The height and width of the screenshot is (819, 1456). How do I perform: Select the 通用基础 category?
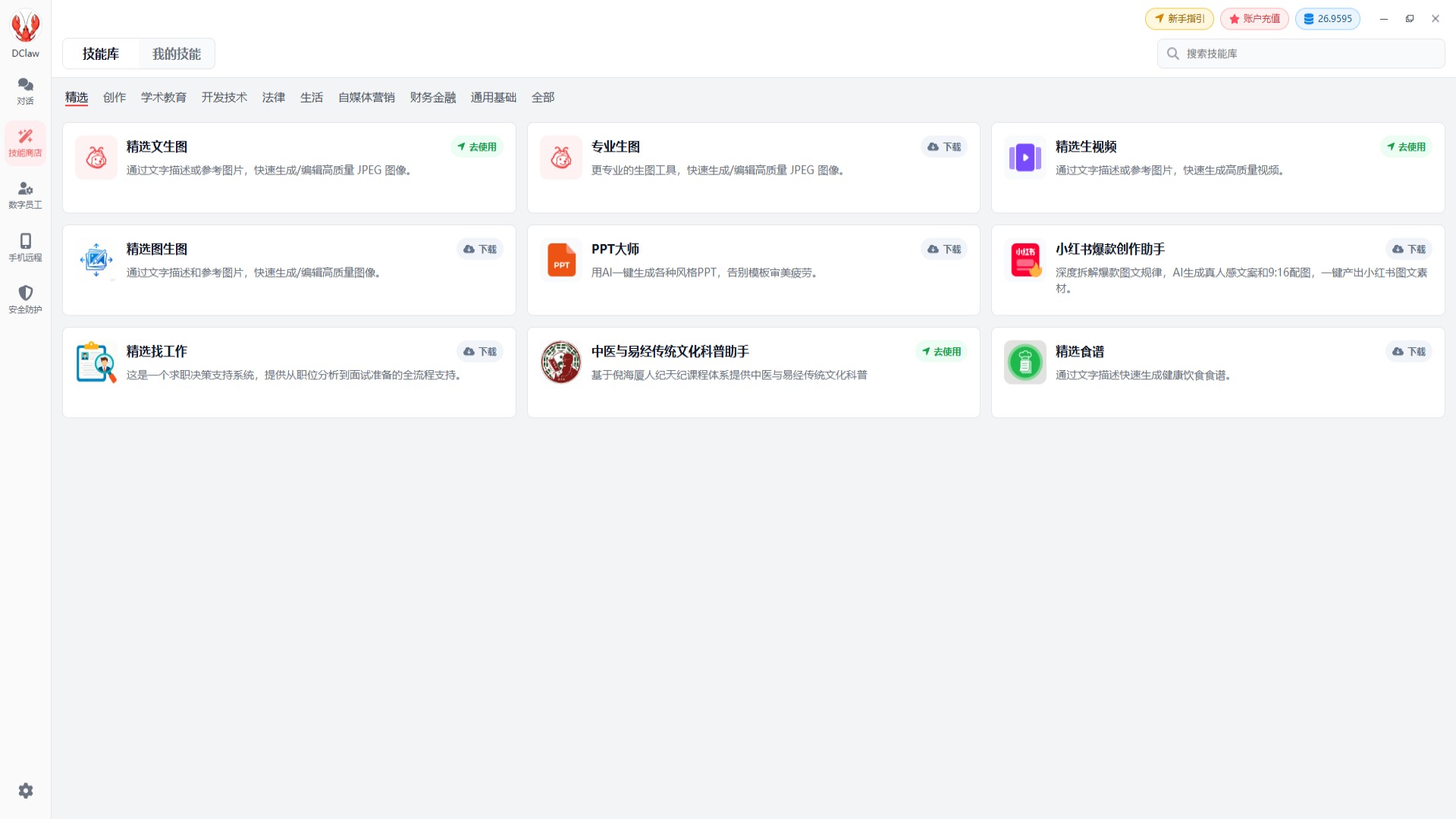coord(494,97)
